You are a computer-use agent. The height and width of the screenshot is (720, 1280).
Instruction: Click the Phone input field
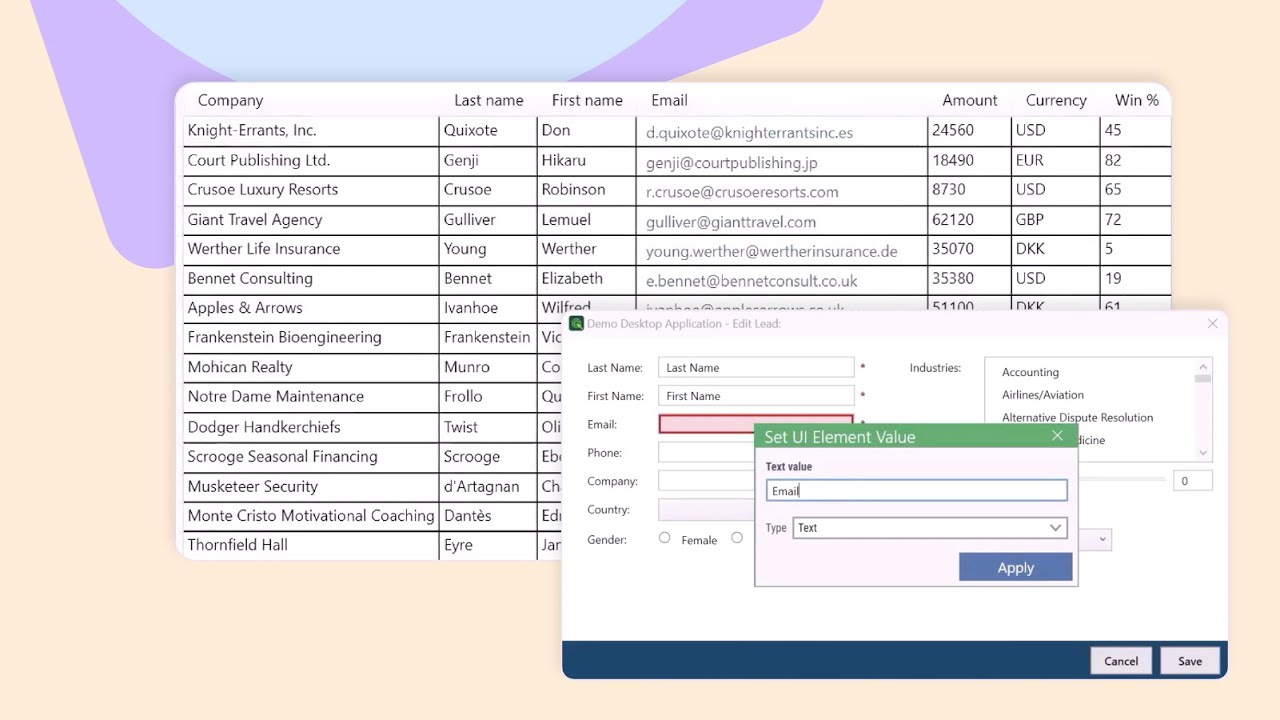706,453
